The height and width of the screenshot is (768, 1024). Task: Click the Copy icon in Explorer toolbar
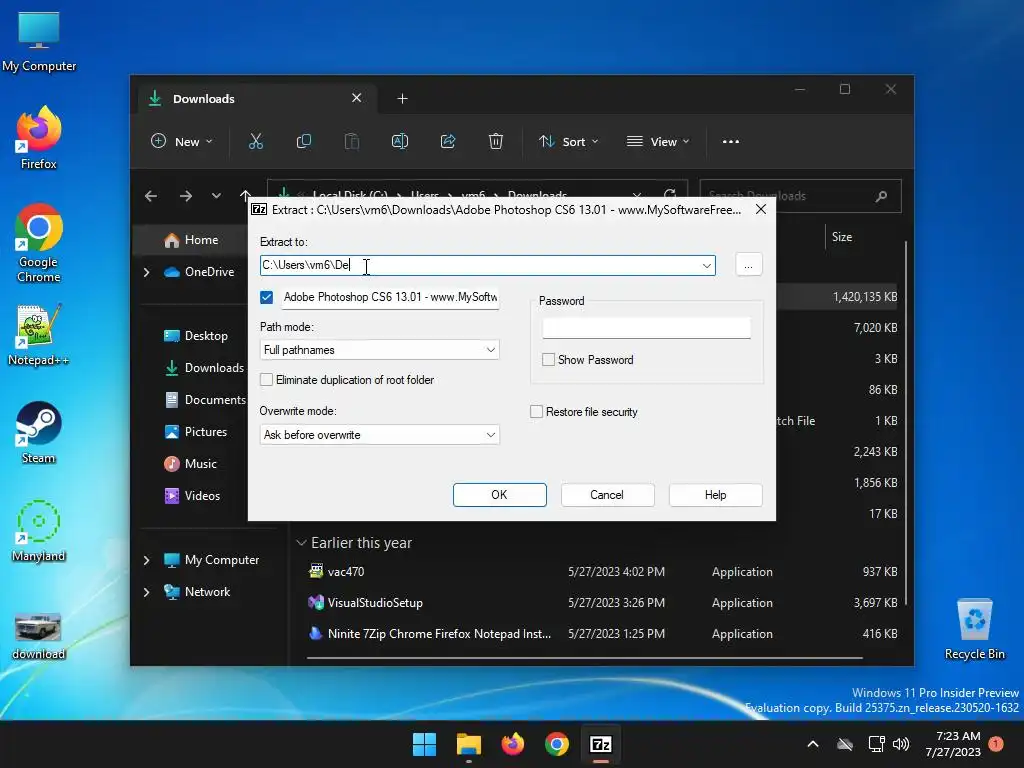[304, 142]
